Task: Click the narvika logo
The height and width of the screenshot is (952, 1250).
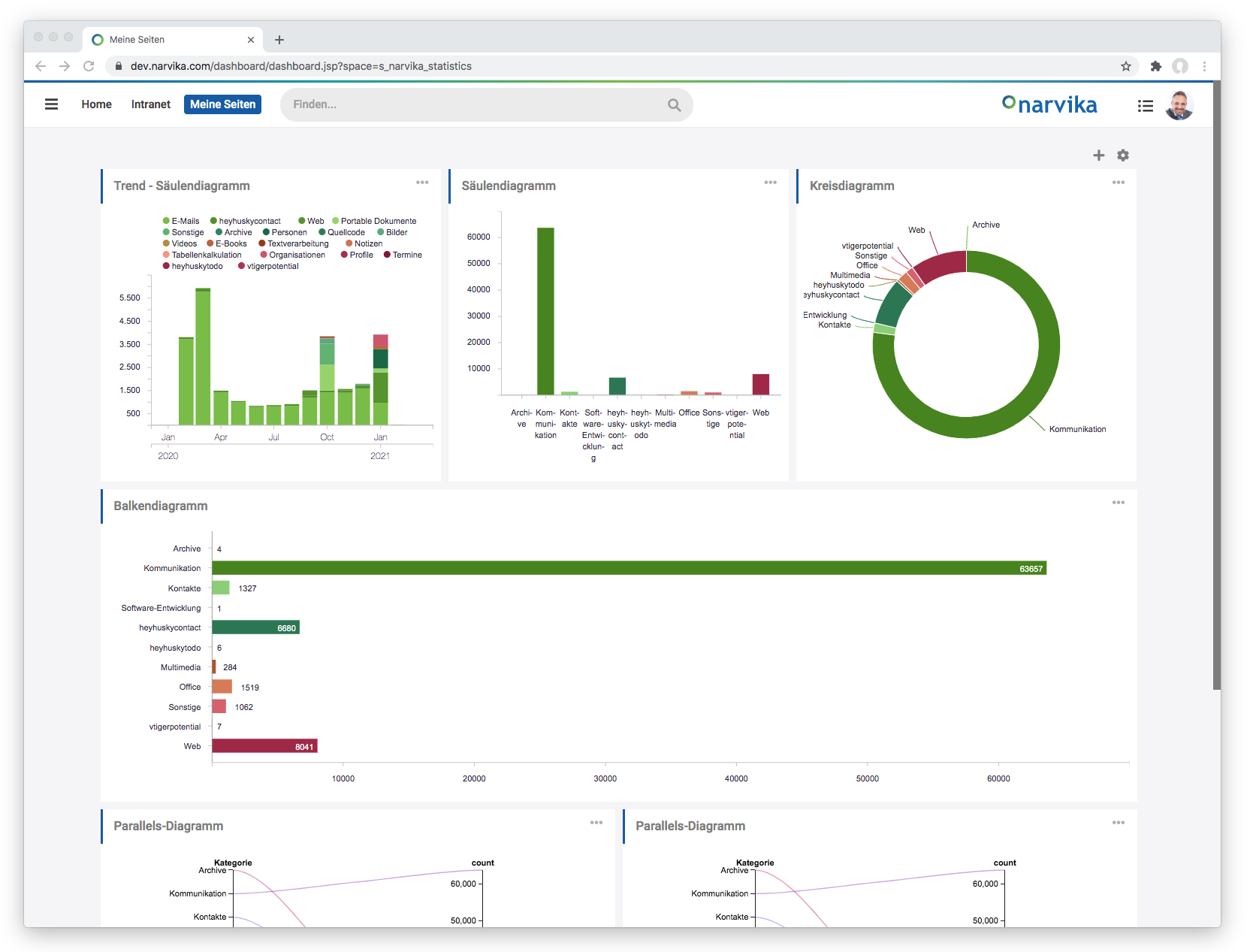Action: click(1049, 104)
